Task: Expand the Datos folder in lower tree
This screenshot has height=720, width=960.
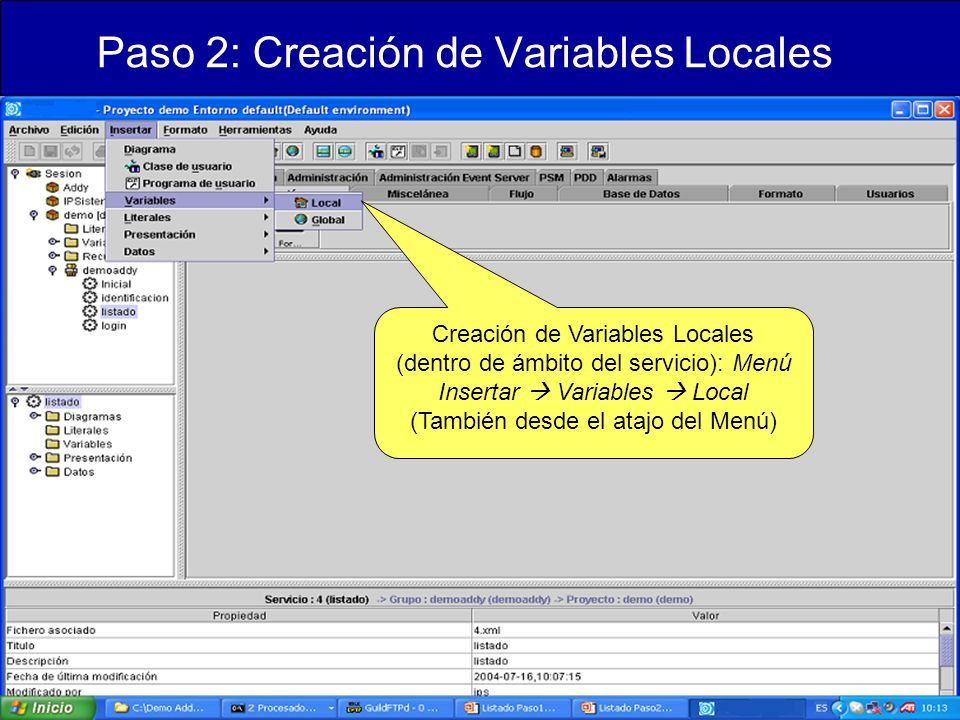Action: (x=35, y=471)
